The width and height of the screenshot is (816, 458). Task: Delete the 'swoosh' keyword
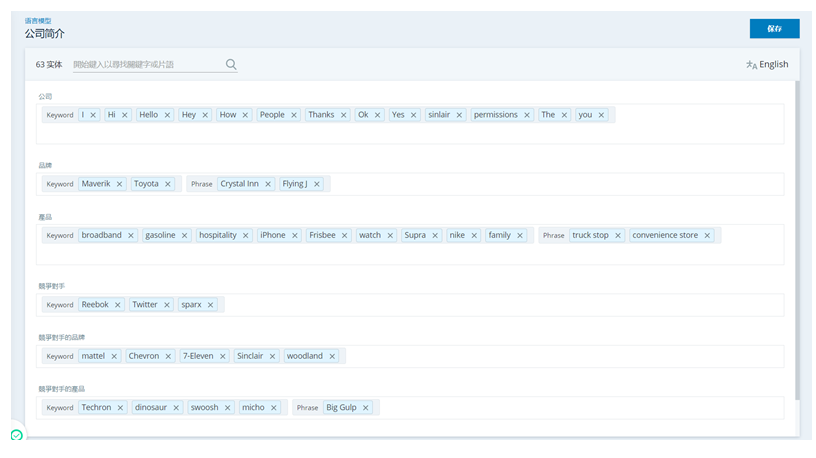tap(227, 408)
